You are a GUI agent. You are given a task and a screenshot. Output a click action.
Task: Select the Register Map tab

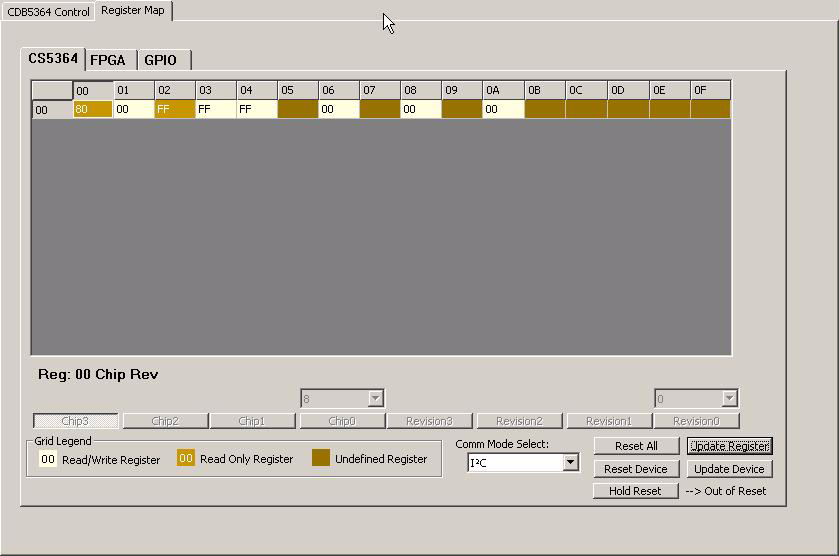133,10
